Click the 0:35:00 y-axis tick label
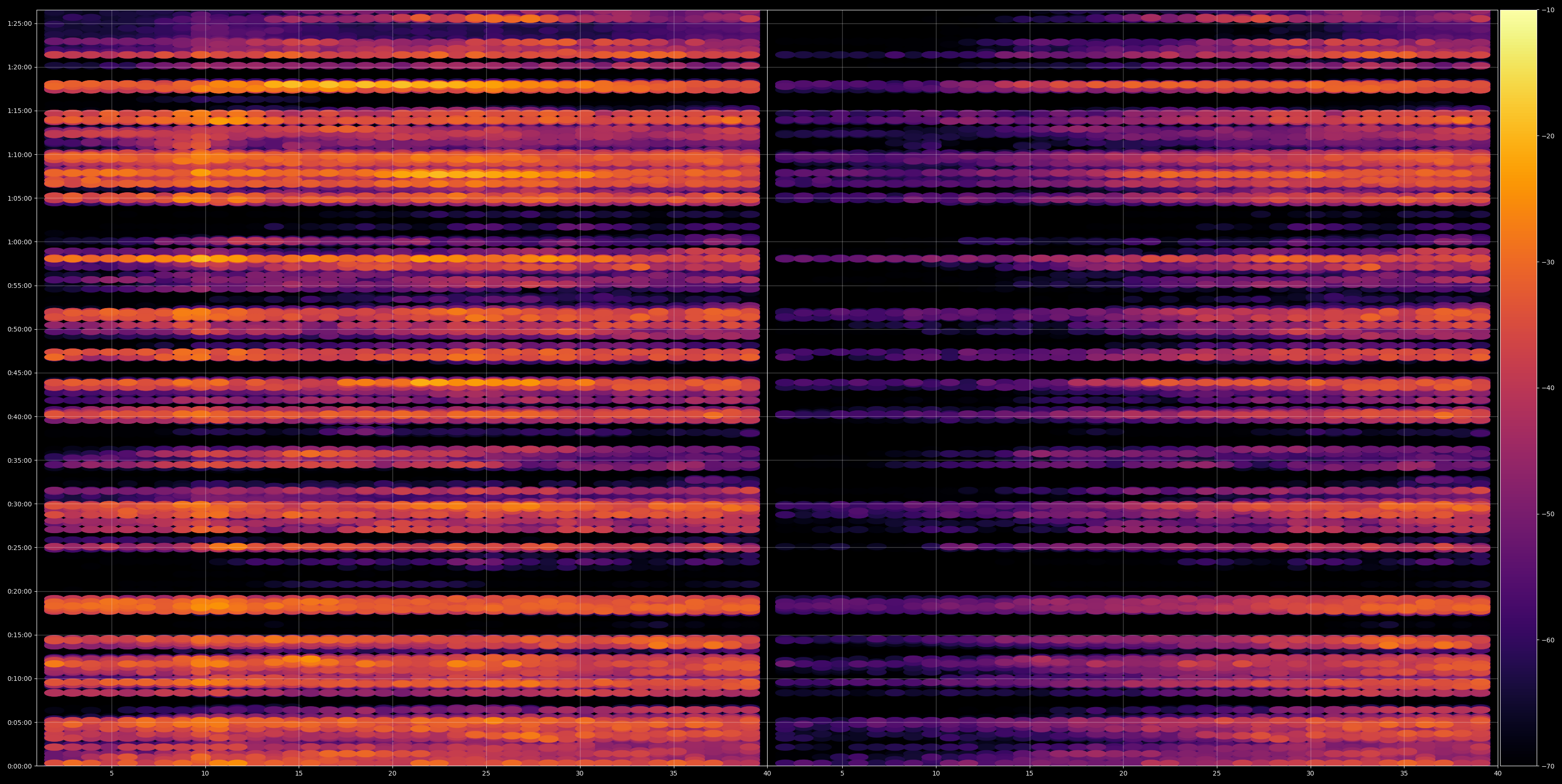 [x=19, y=460]
